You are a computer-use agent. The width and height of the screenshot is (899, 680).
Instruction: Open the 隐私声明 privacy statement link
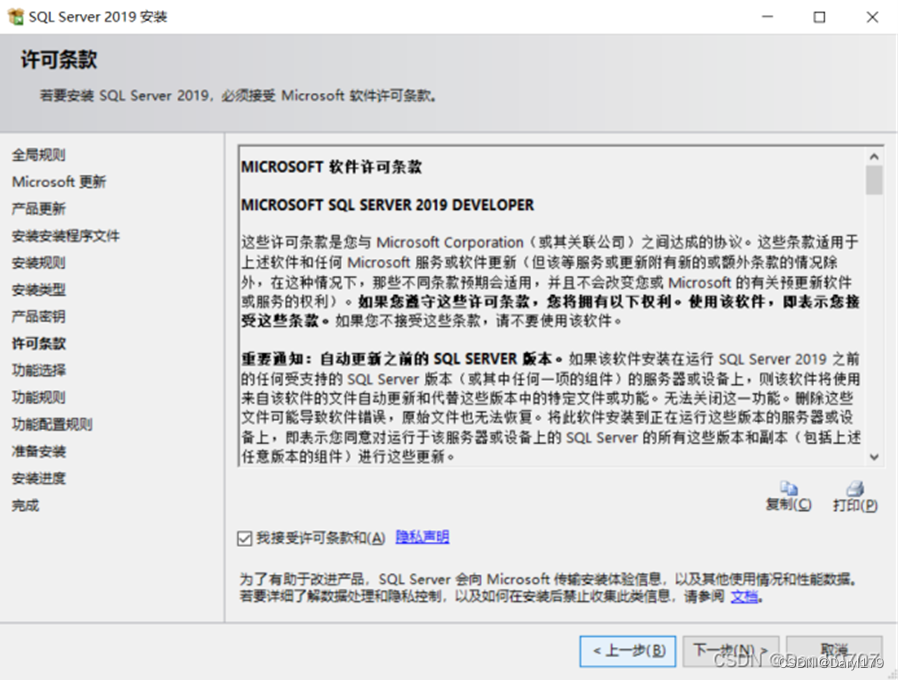tap(423, 537)
